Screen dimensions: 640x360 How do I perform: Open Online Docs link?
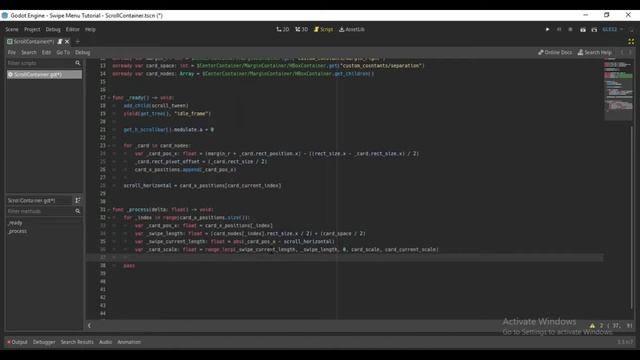(555, 52)
